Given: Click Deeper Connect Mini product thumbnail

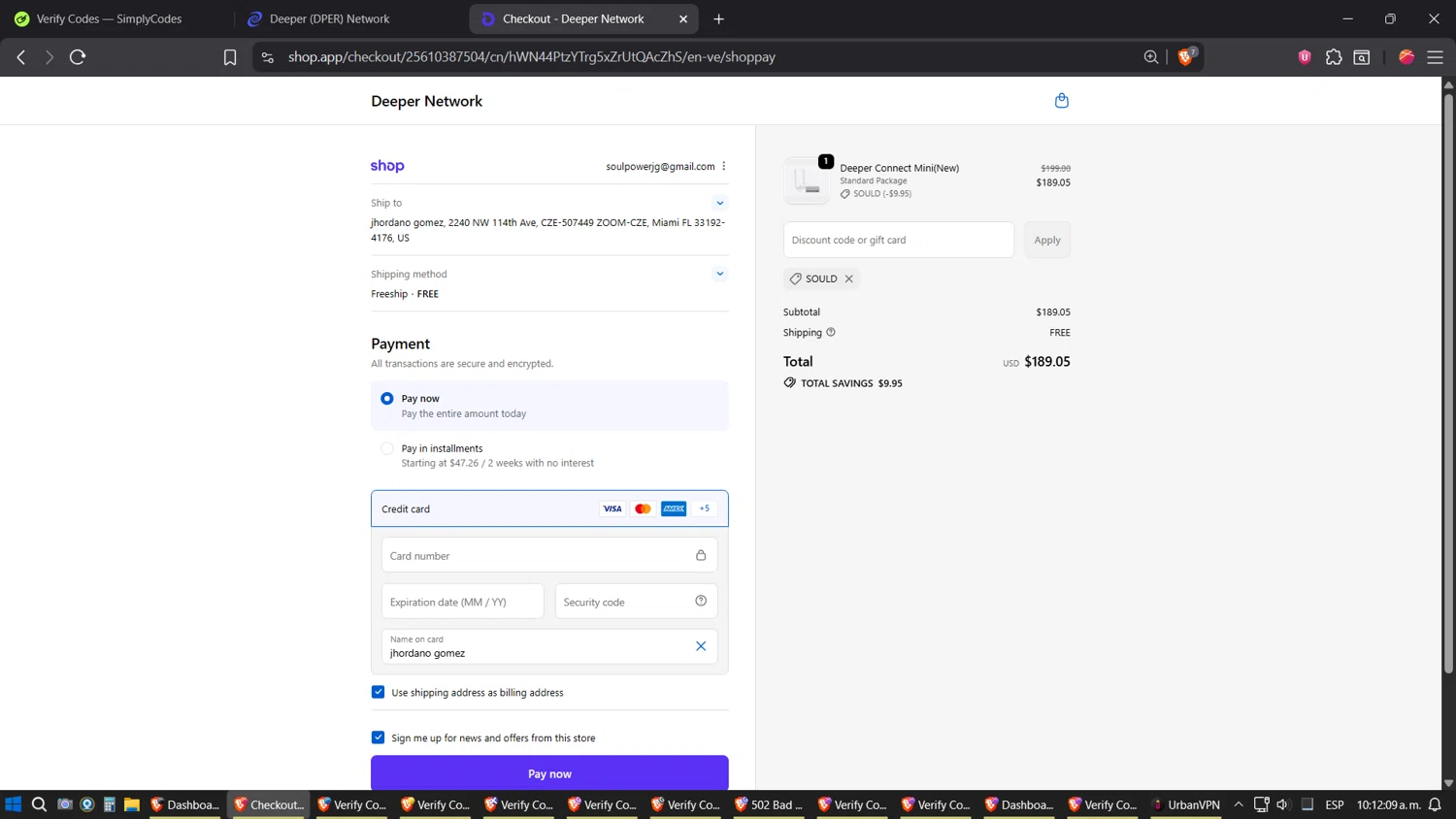Looking at the screenshot, I should 807,180.
